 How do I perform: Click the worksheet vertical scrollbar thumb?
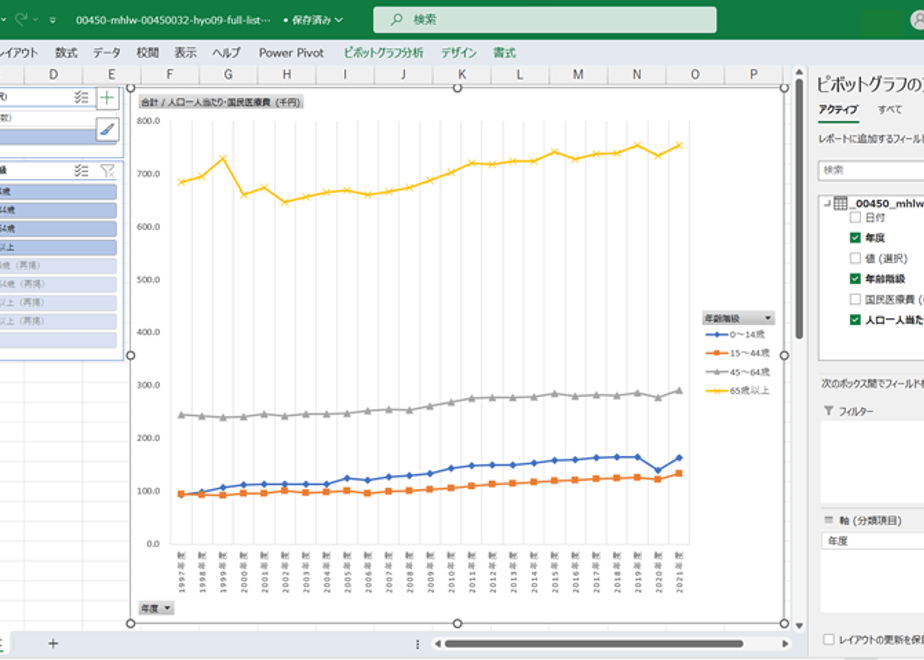(x=799, y=209)
